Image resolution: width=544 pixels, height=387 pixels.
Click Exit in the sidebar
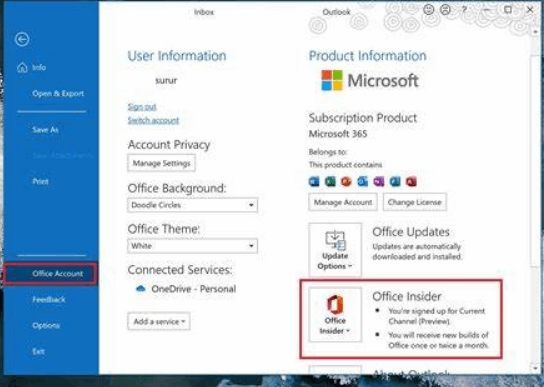[x=39, y=351]
